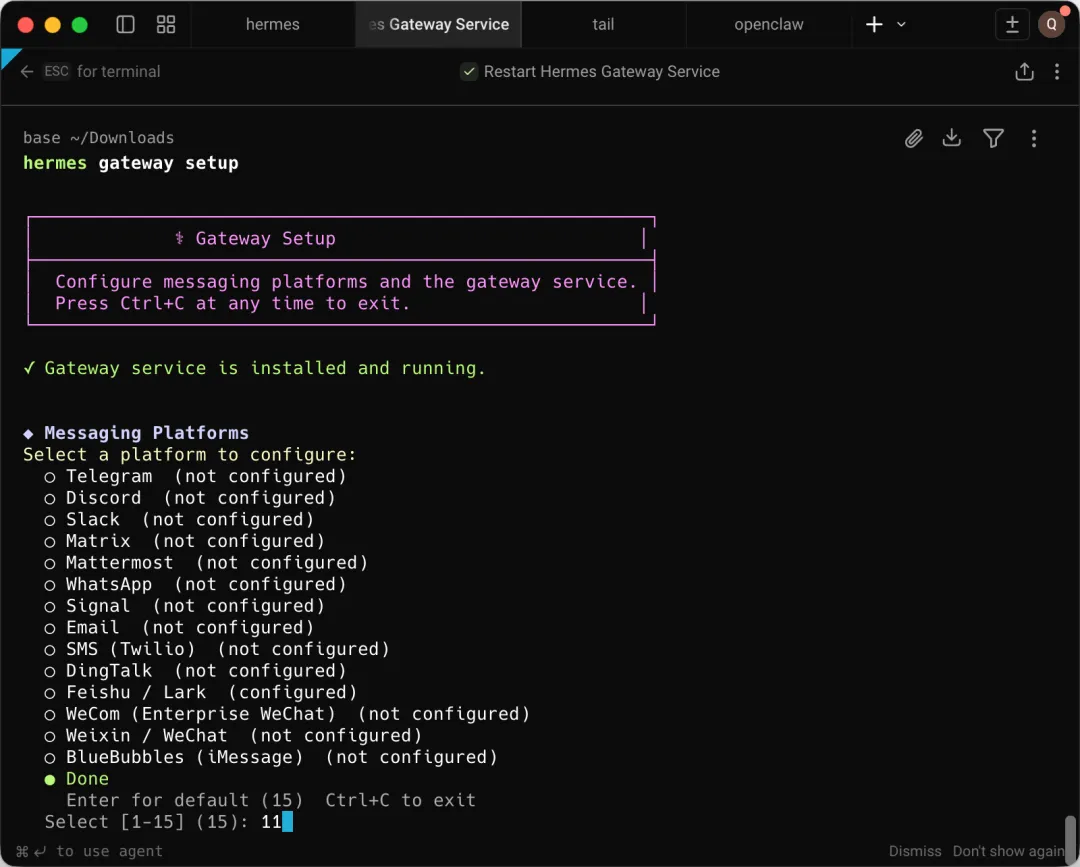
Task: Select the Done radio option
Action: click(x=50, y=780)
